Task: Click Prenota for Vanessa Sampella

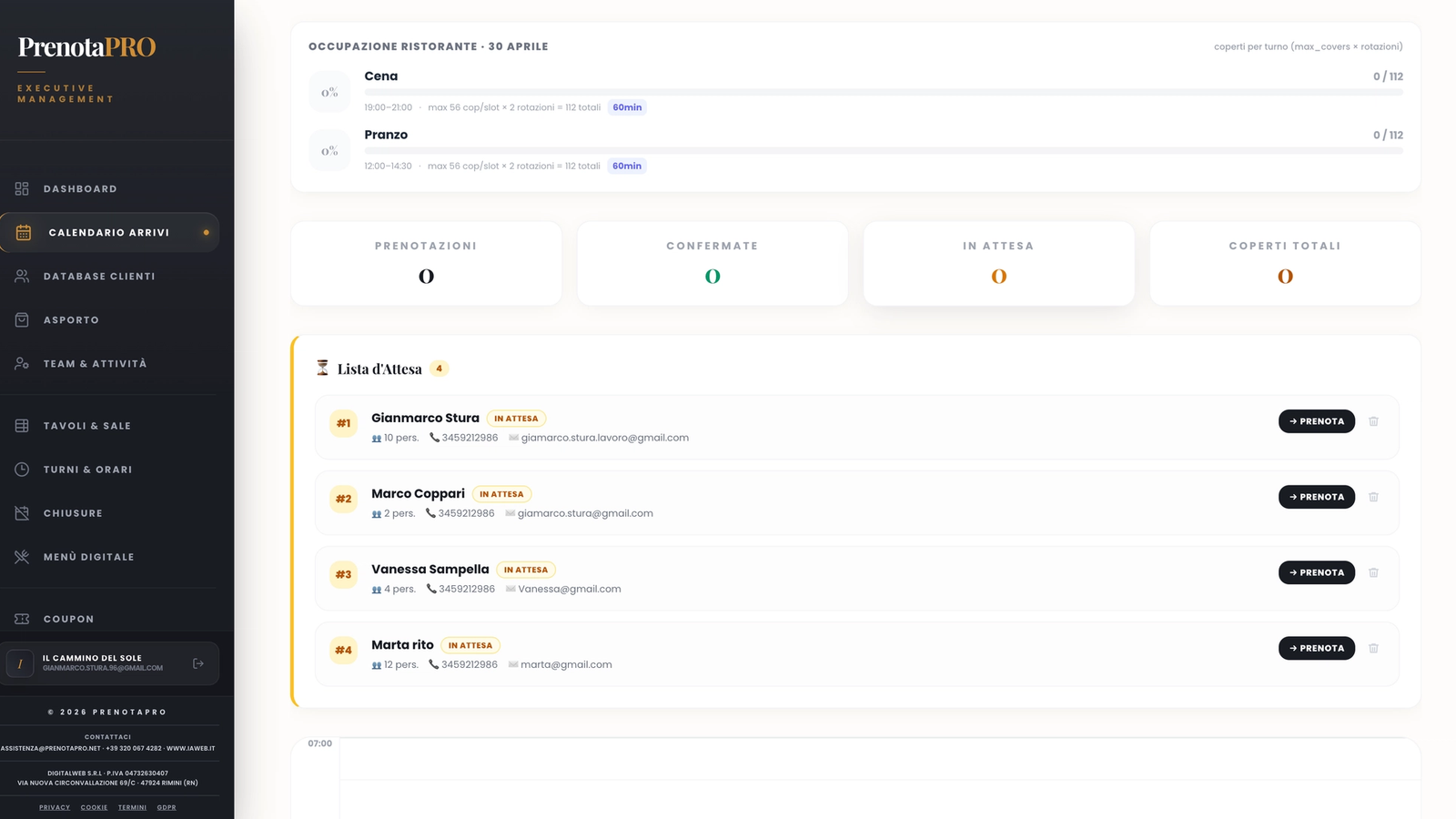Action: (1317, 572)
